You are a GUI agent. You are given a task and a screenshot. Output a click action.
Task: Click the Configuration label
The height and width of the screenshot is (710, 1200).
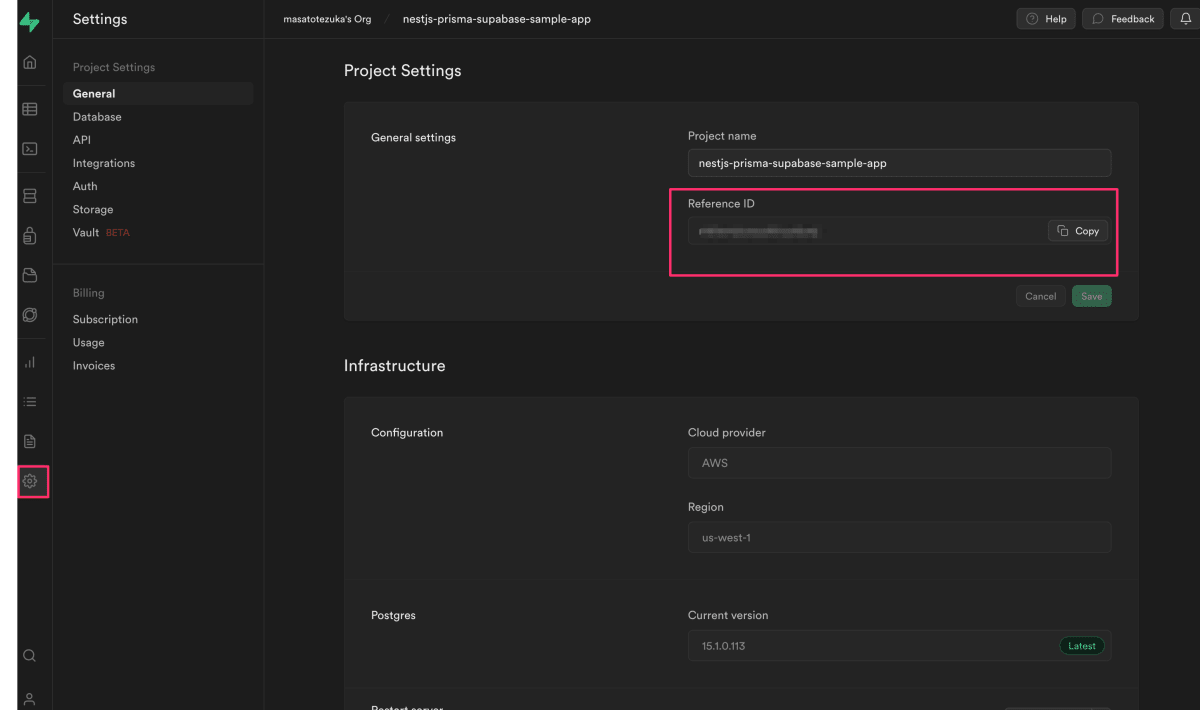pos(407,433)
